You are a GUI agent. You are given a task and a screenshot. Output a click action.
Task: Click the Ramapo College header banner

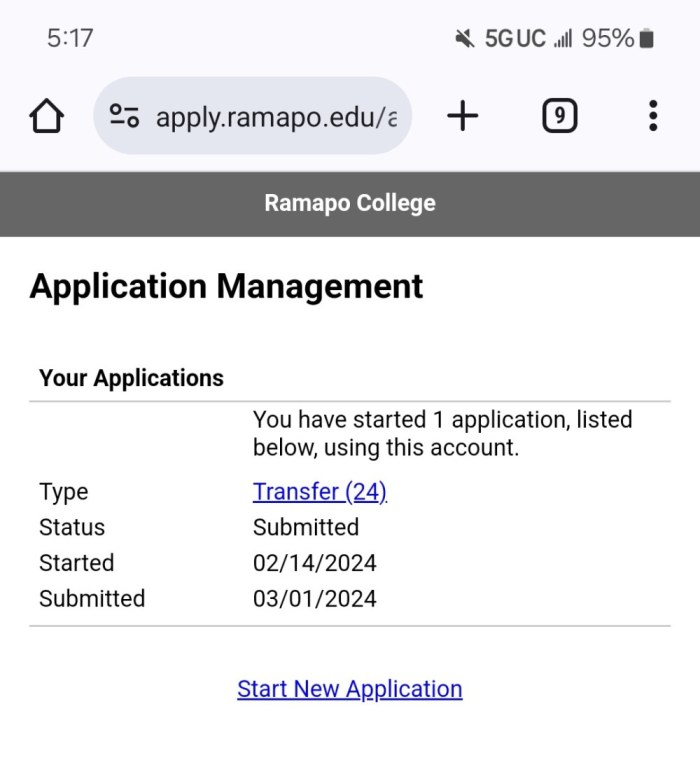coord(350,204)
